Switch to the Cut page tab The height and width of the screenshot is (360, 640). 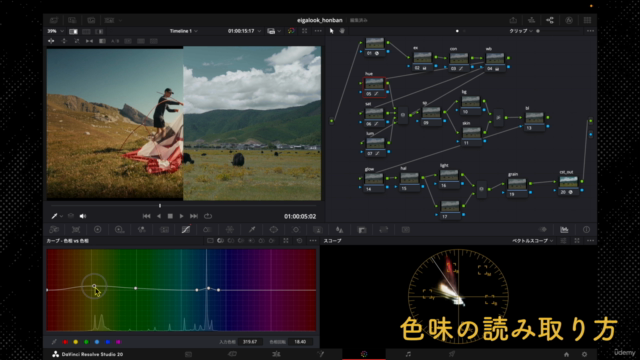232,354
